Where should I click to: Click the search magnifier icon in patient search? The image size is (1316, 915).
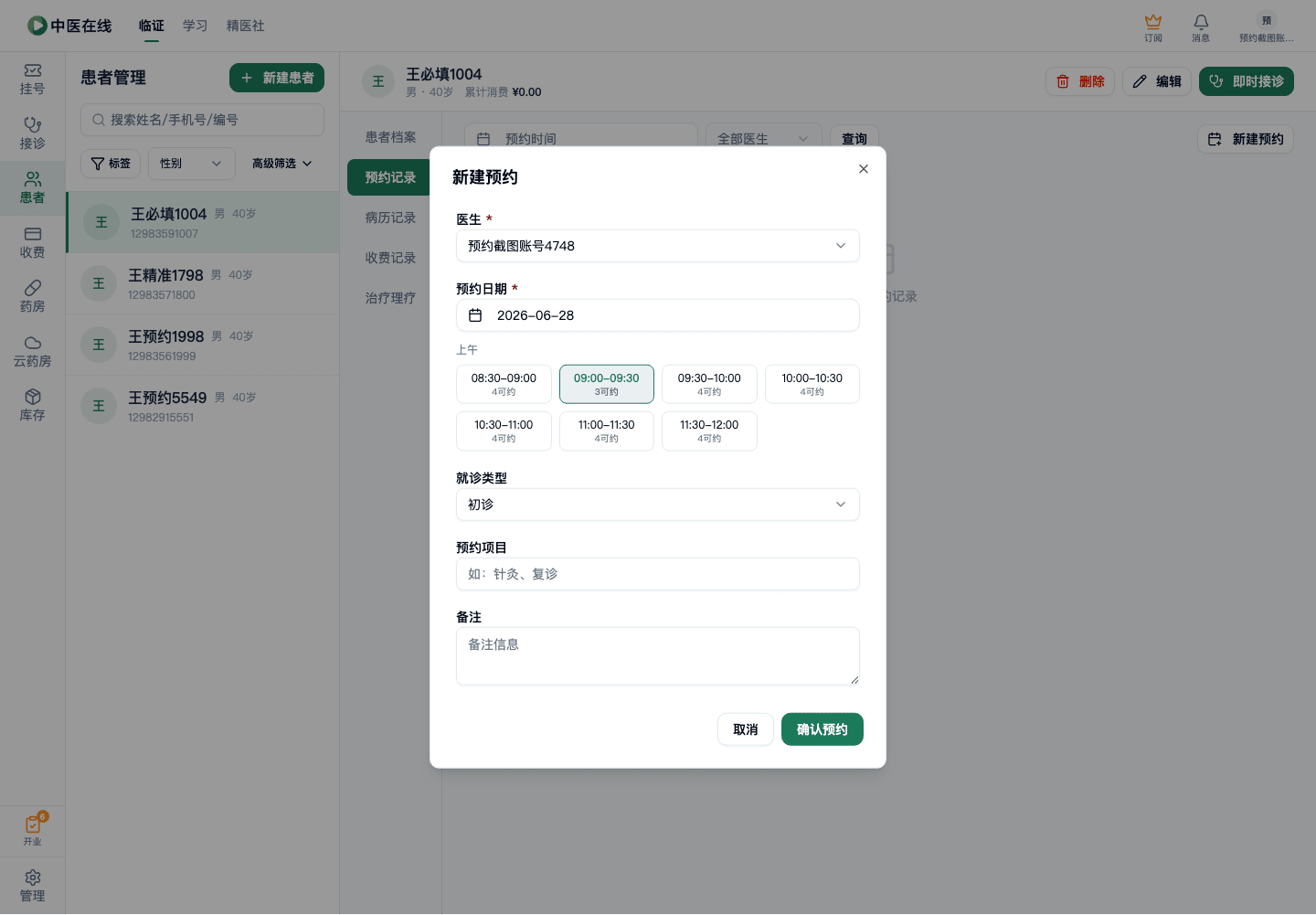[99, 120]
